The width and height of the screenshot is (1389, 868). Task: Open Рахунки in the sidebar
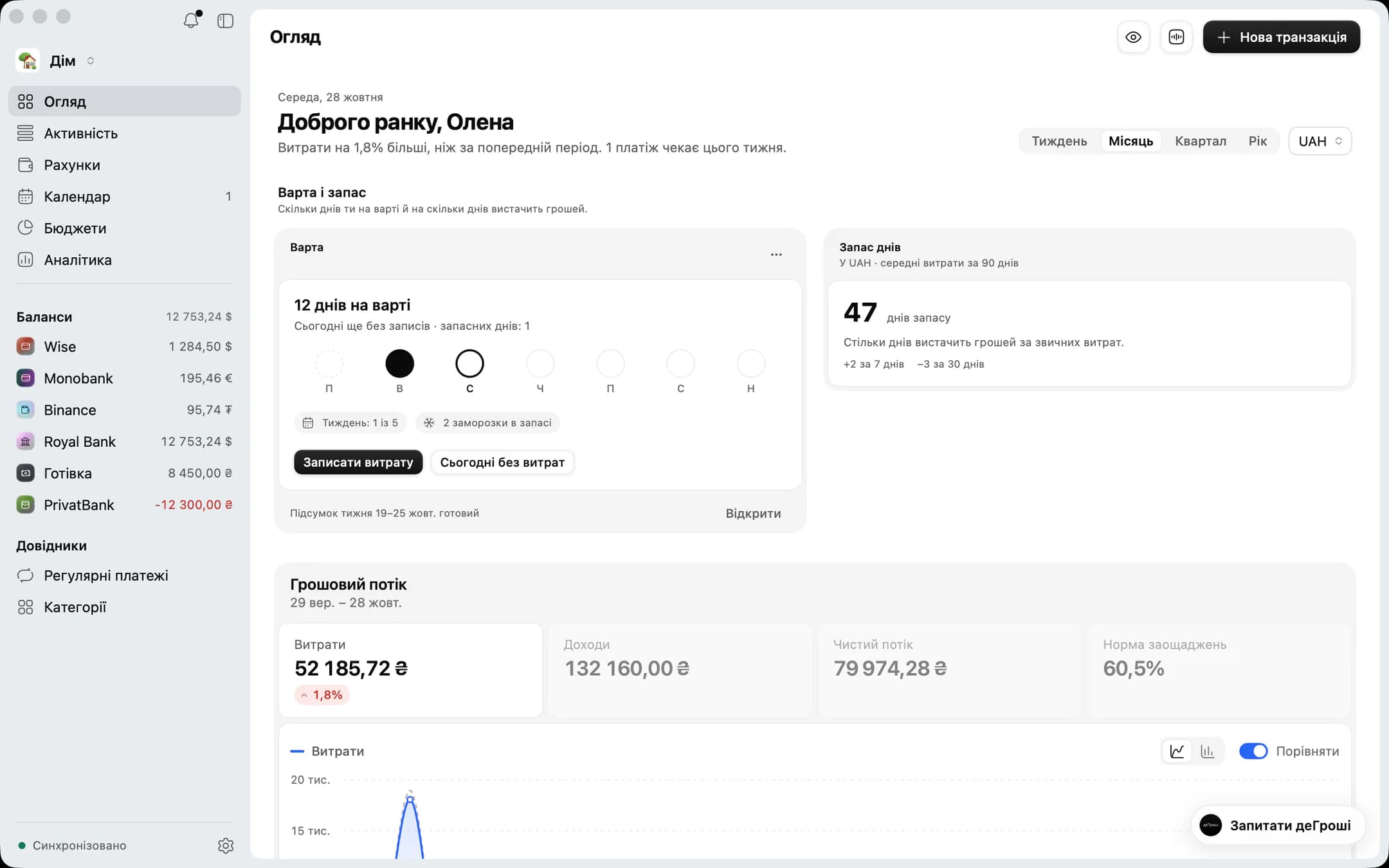pos(124,165)
